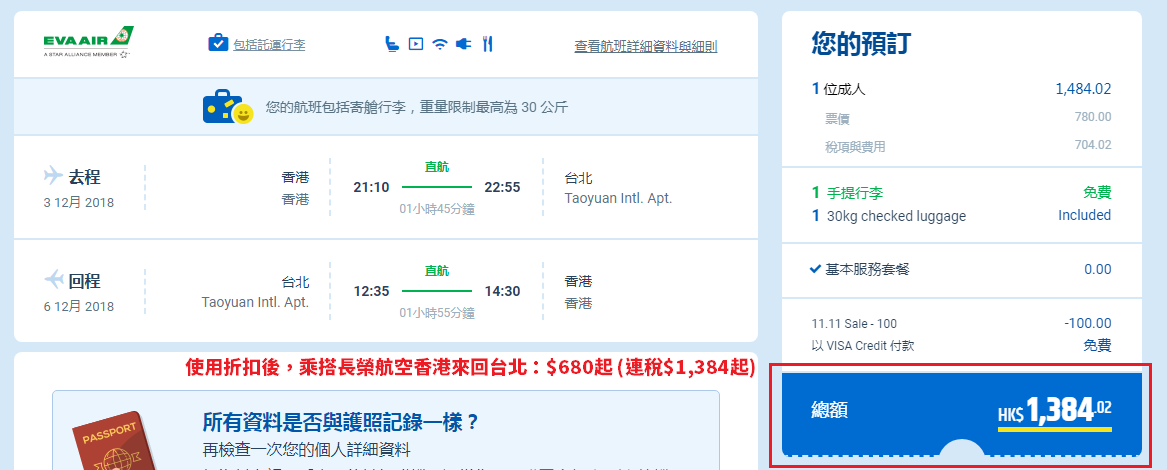Open 查看航班詳細資料與細則 link
The image size is (1167, 470).
[646, 46]
